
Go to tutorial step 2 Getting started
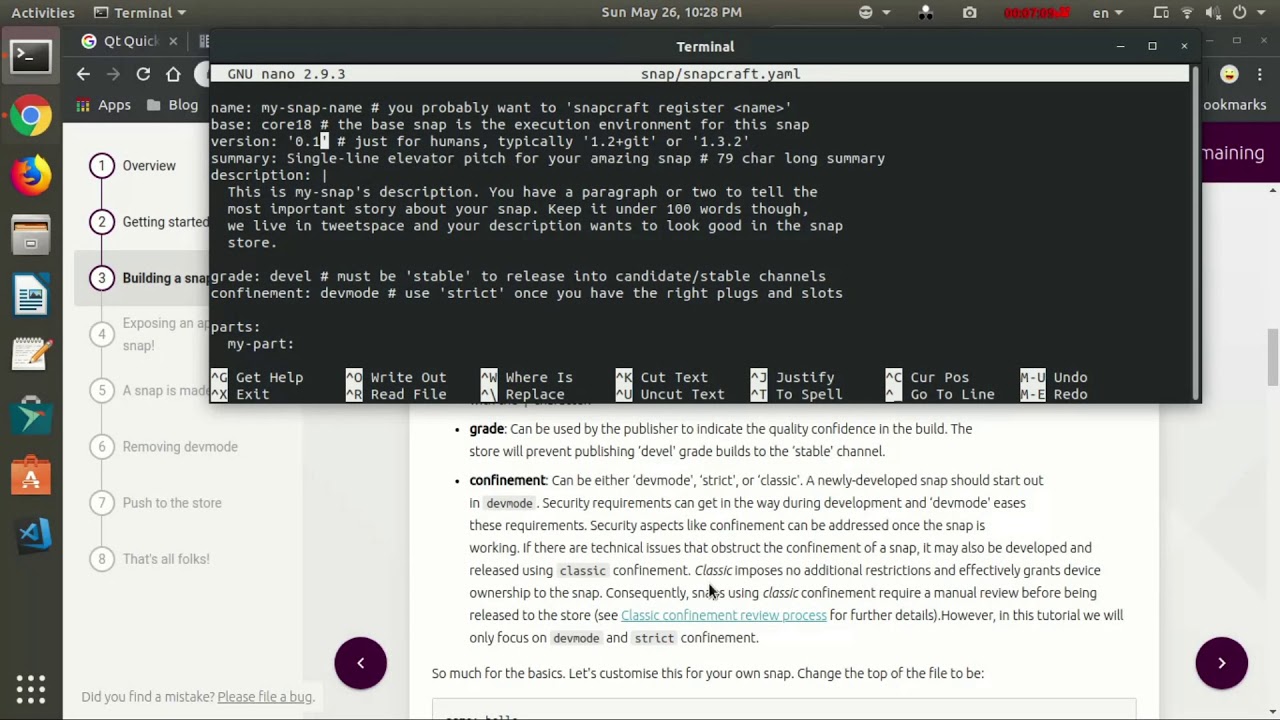[148, 222]
